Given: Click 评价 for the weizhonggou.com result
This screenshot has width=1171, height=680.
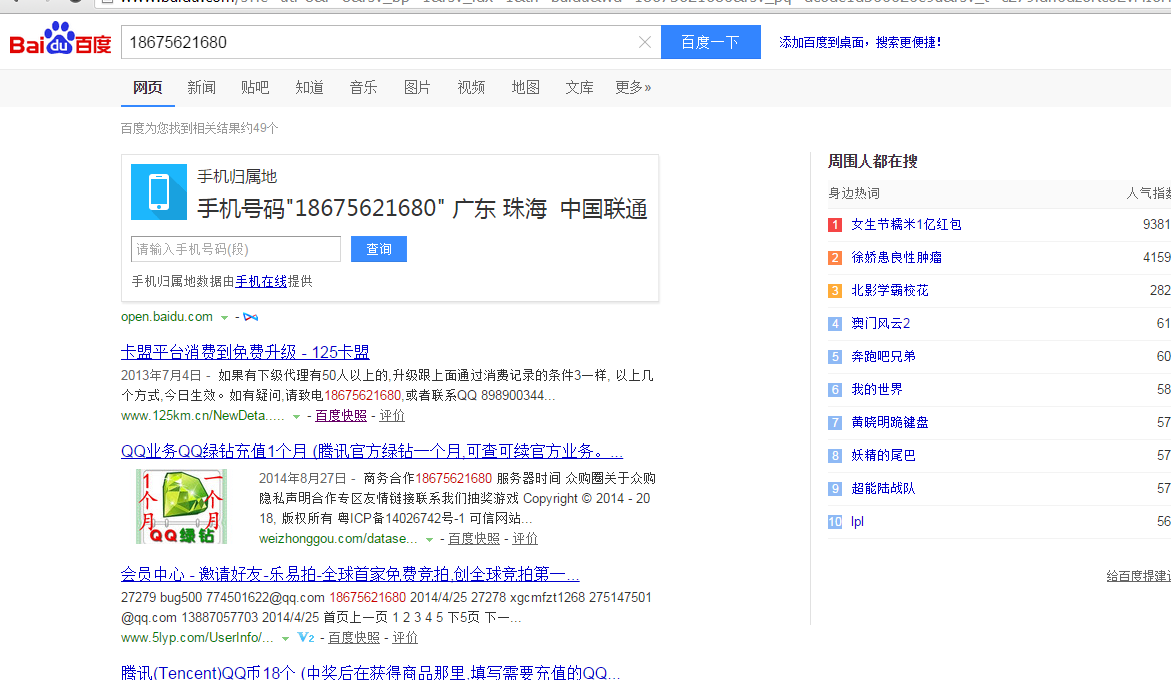Looking at the screenshot, I should tap(525, 539).
